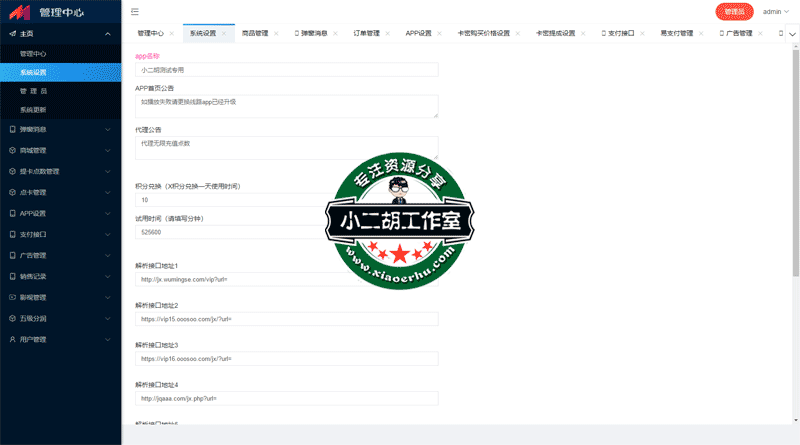The height and width of the screenshot is (445, 800).
Task: Click the hamburger collapse-sidebar icon
Action: click(x=135, y=12)
